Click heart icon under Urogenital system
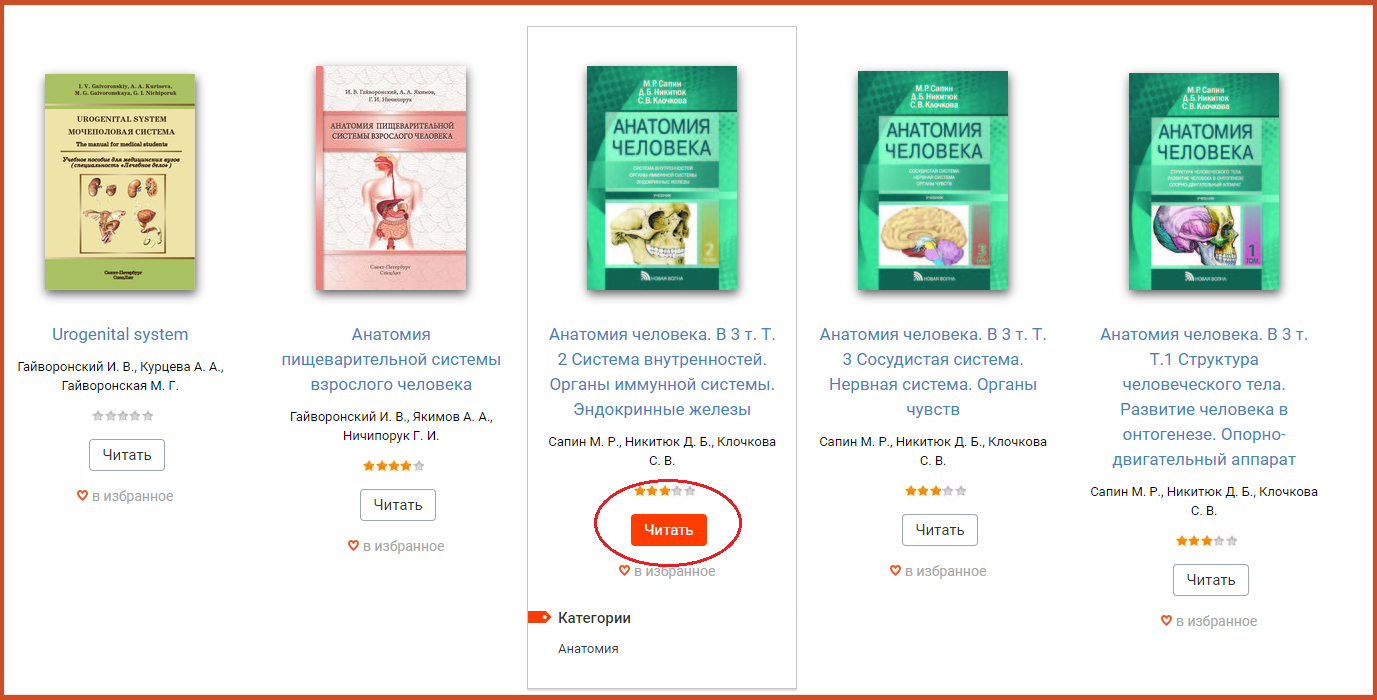Viewport: 1377px width, 700px height. [83, 496]
